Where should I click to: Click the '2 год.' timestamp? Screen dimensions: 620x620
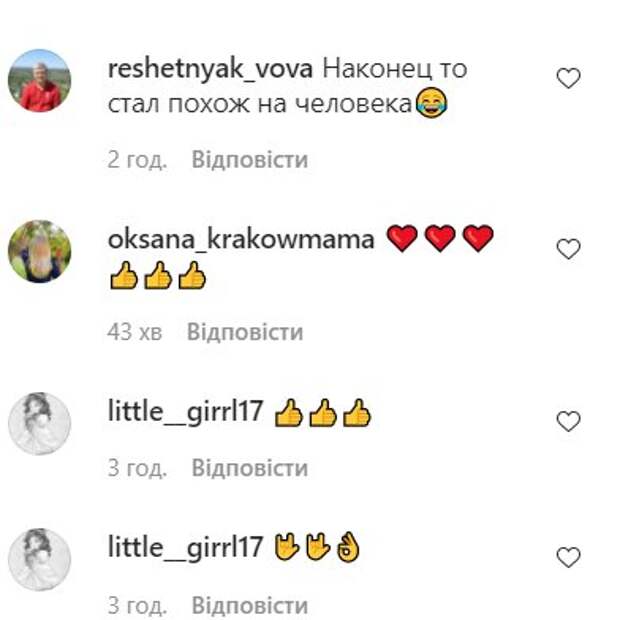pos(137,161)
